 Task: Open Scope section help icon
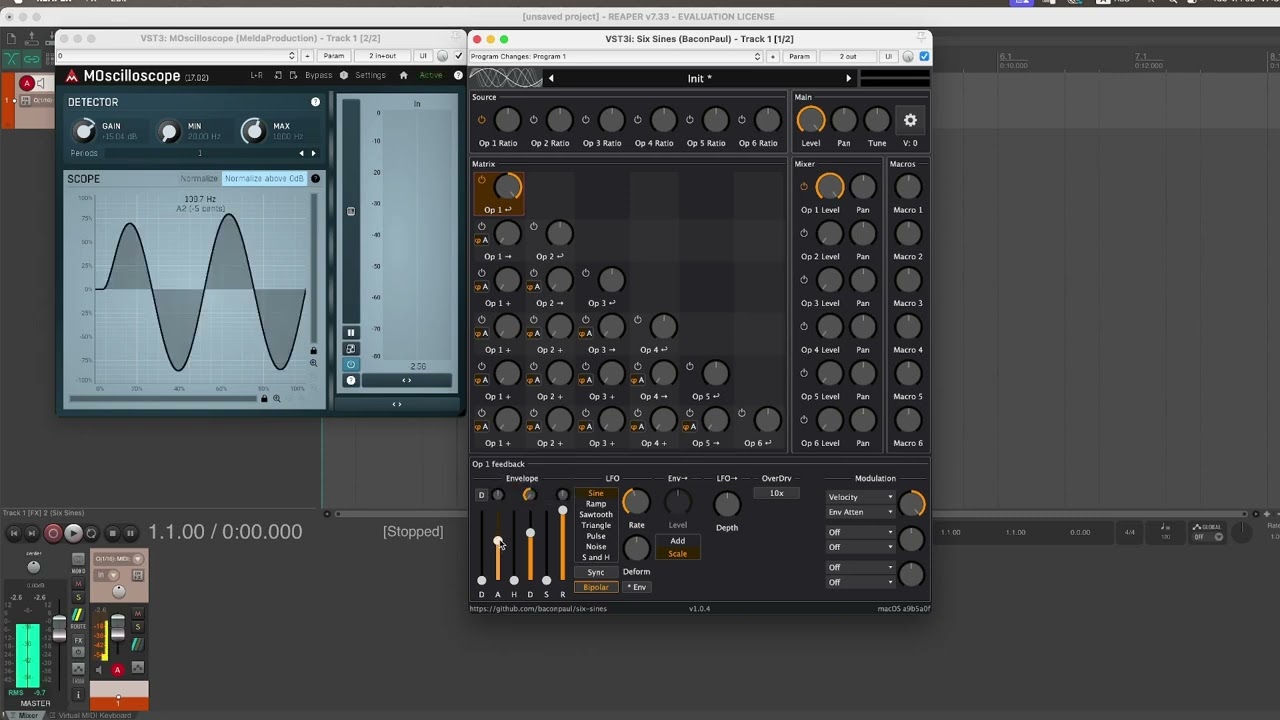(x=316, y=178)
